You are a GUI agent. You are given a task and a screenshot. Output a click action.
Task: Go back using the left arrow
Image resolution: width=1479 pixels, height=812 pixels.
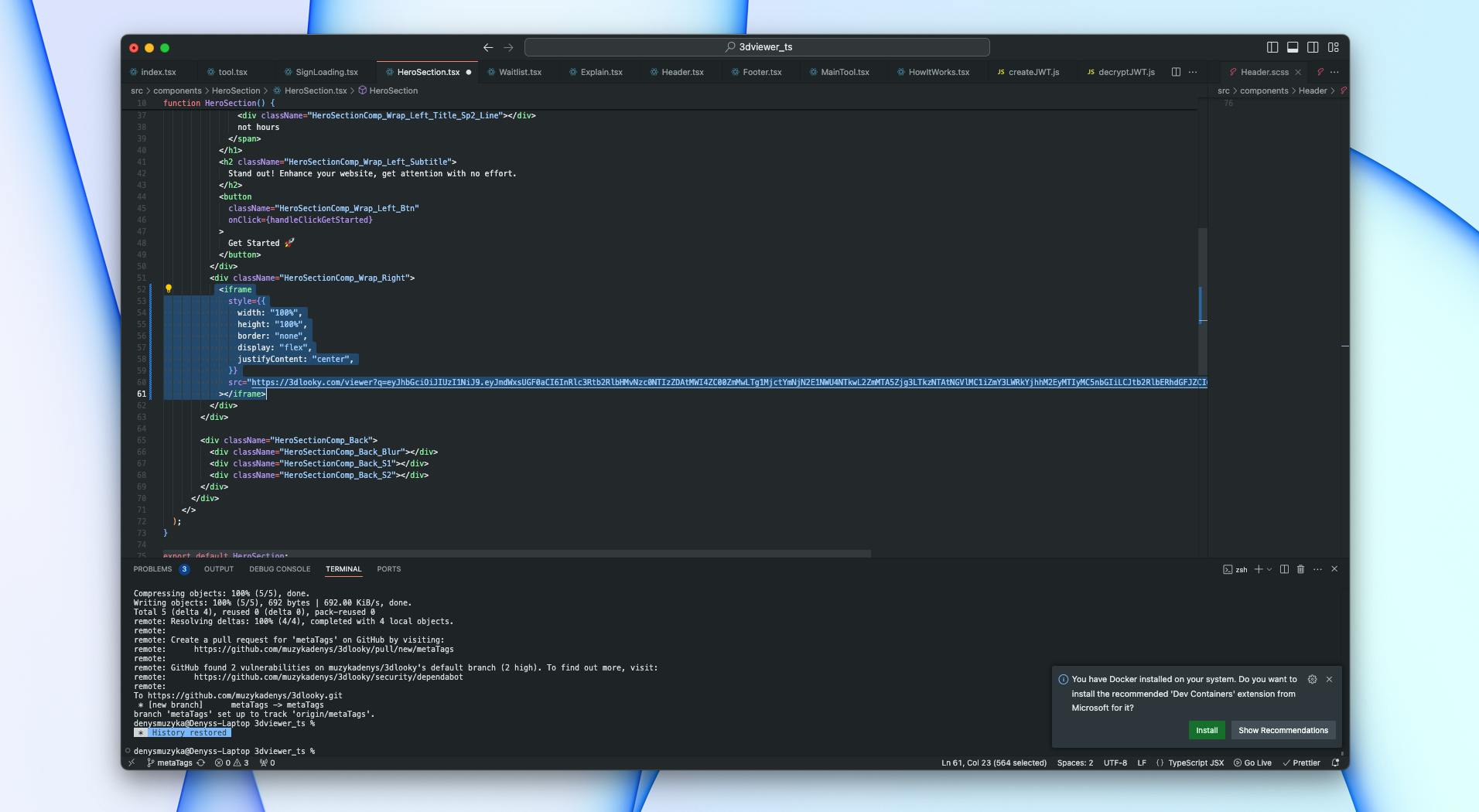488,47
